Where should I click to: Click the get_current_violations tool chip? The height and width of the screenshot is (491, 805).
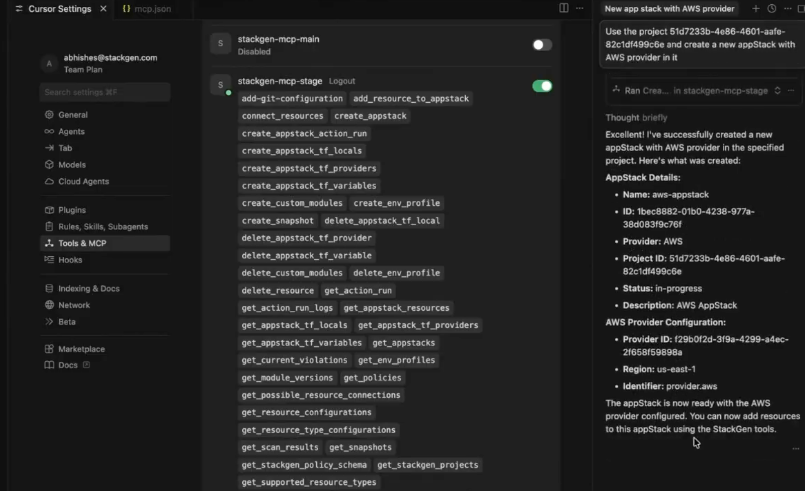click(x=294, y=361)
